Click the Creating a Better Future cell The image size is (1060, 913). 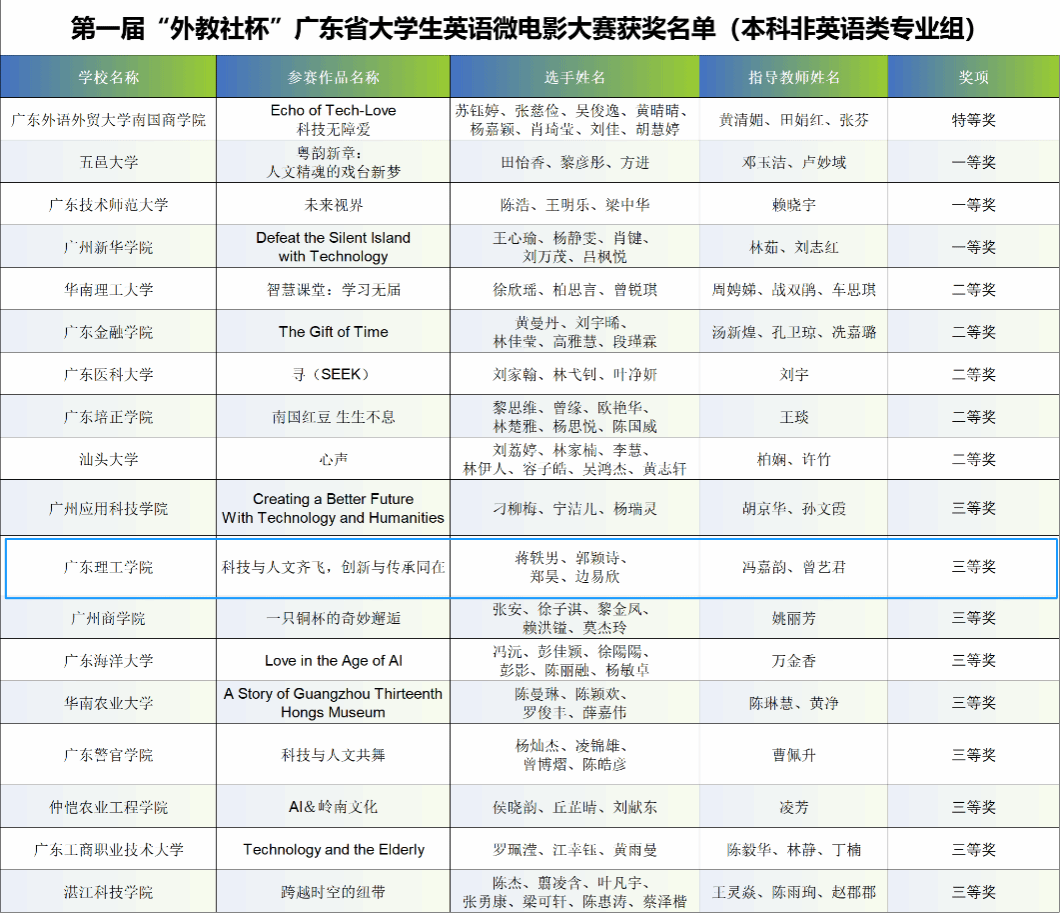click(333, 508)
